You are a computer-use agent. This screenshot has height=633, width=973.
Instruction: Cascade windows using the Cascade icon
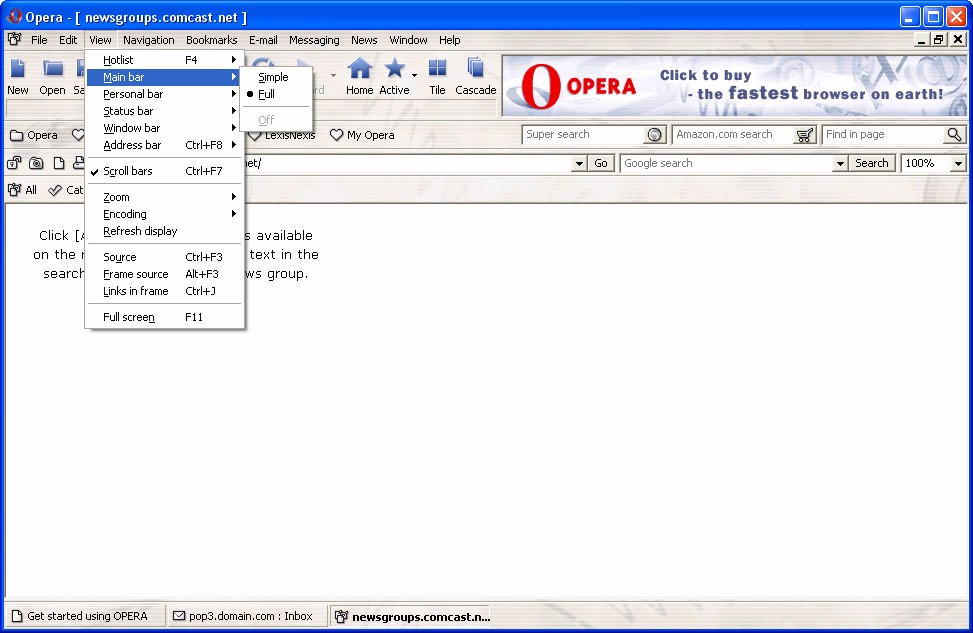(476, 69)
